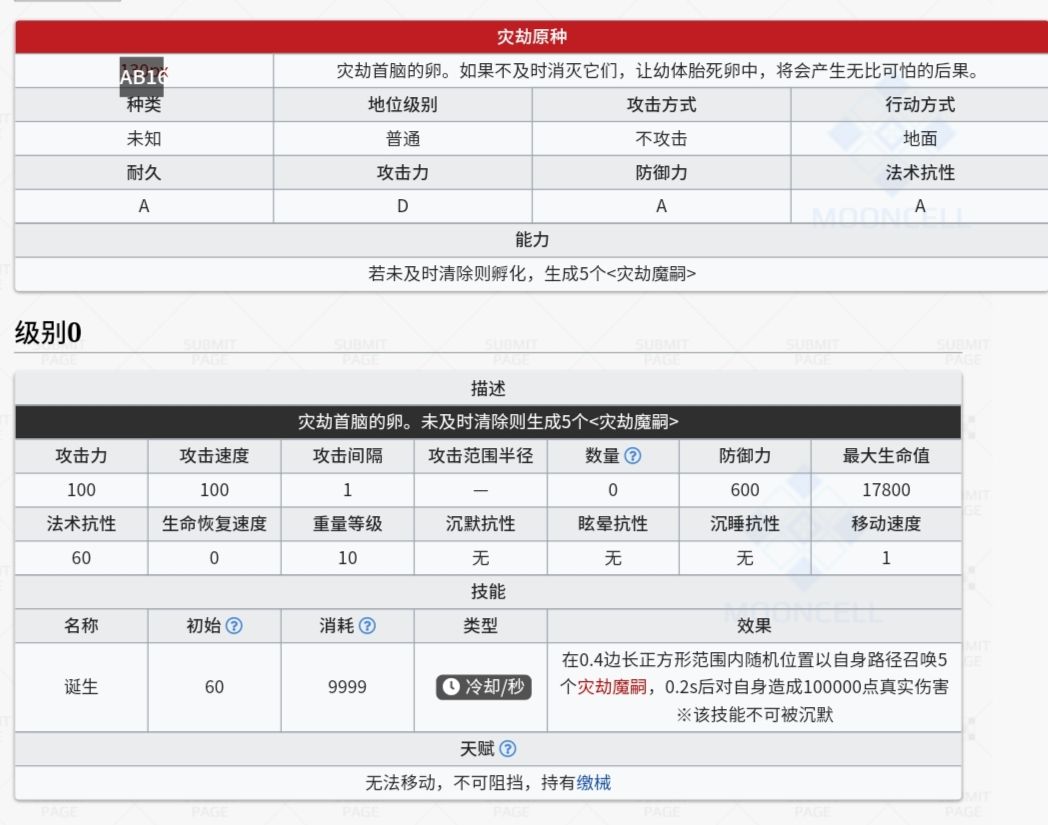Screen dimensions: 1048x825
Task: Click the 能力 section header
Action: [531, 240]
